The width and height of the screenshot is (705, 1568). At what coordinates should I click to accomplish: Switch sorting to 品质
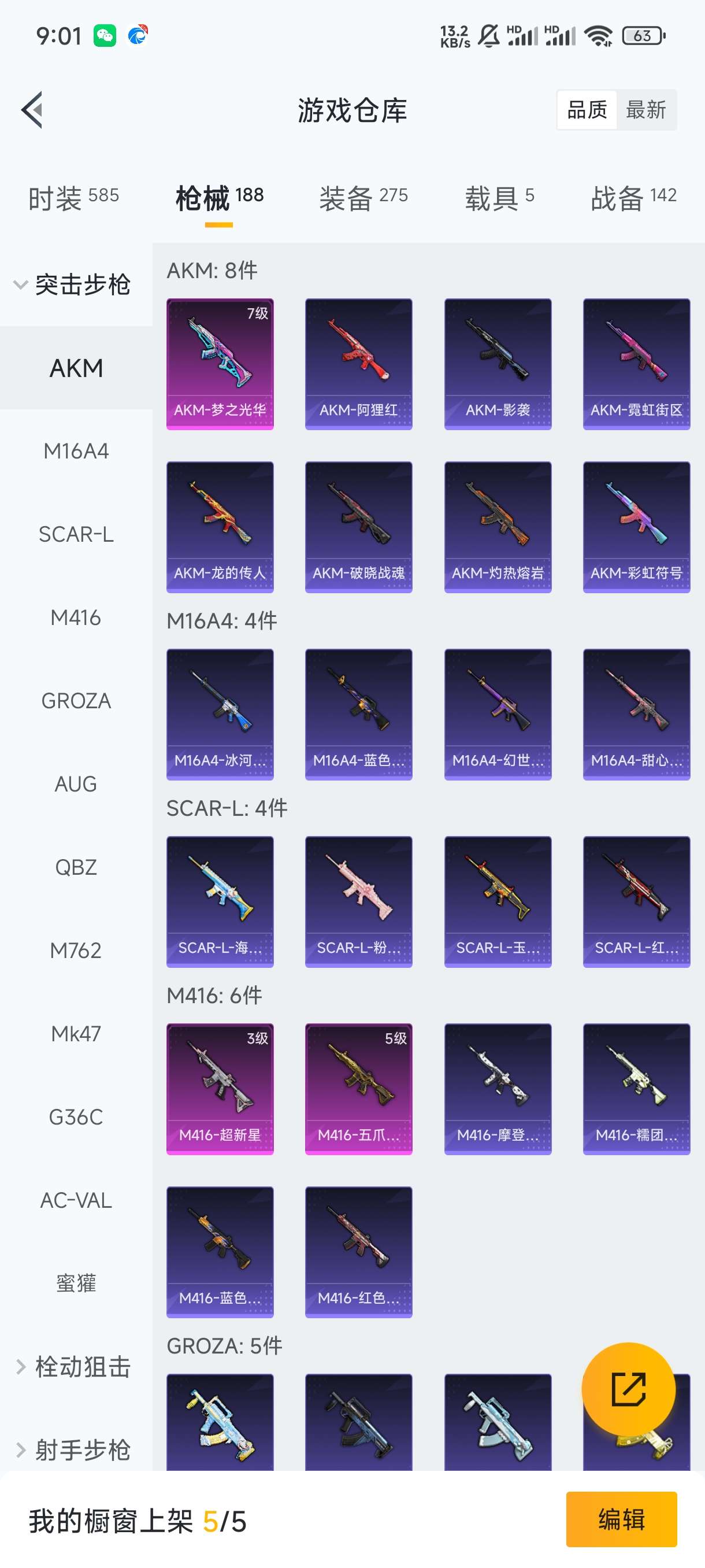[x=587, y=110]
